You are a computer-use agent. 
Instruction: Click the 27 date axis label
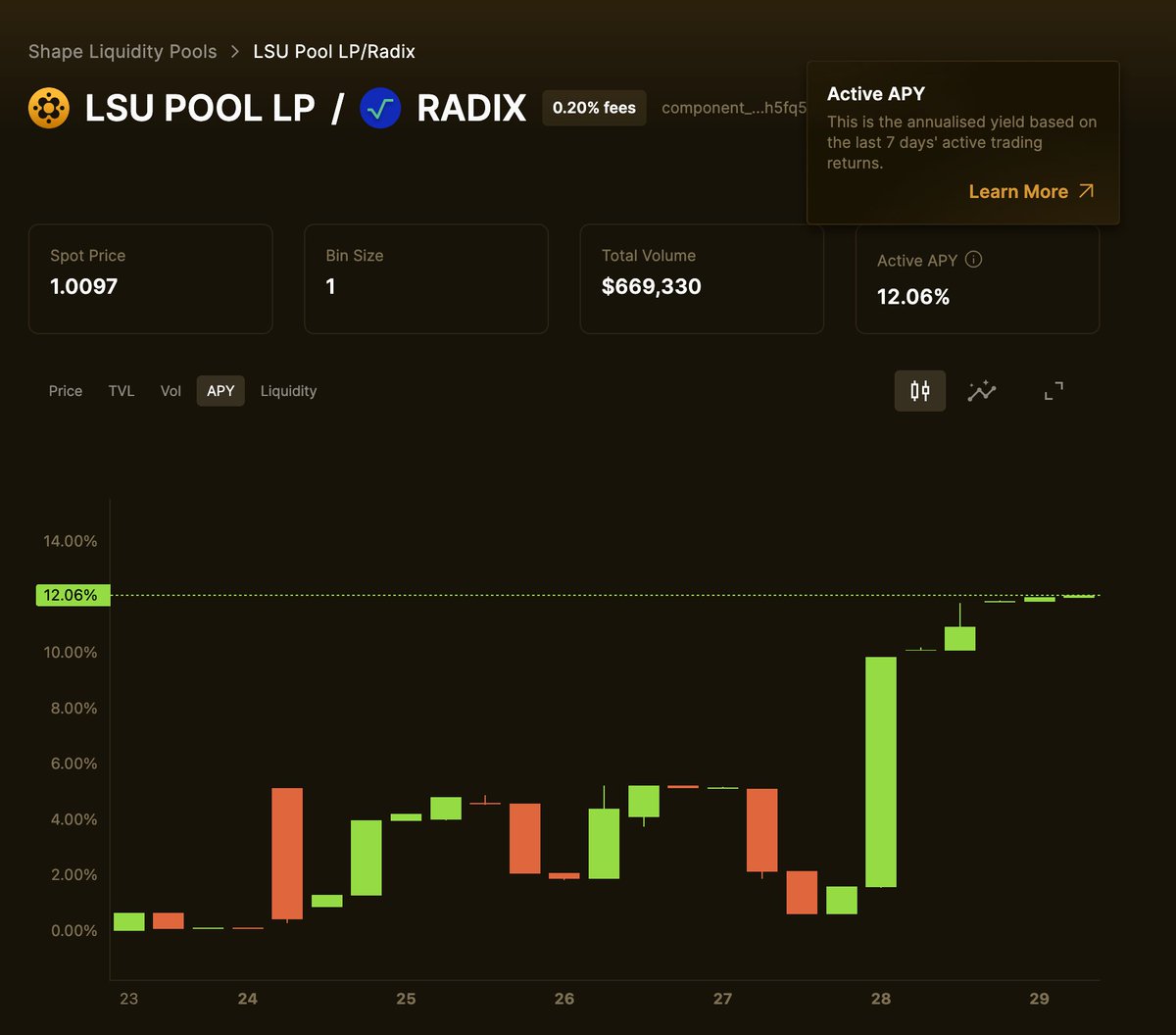[722, 999]
